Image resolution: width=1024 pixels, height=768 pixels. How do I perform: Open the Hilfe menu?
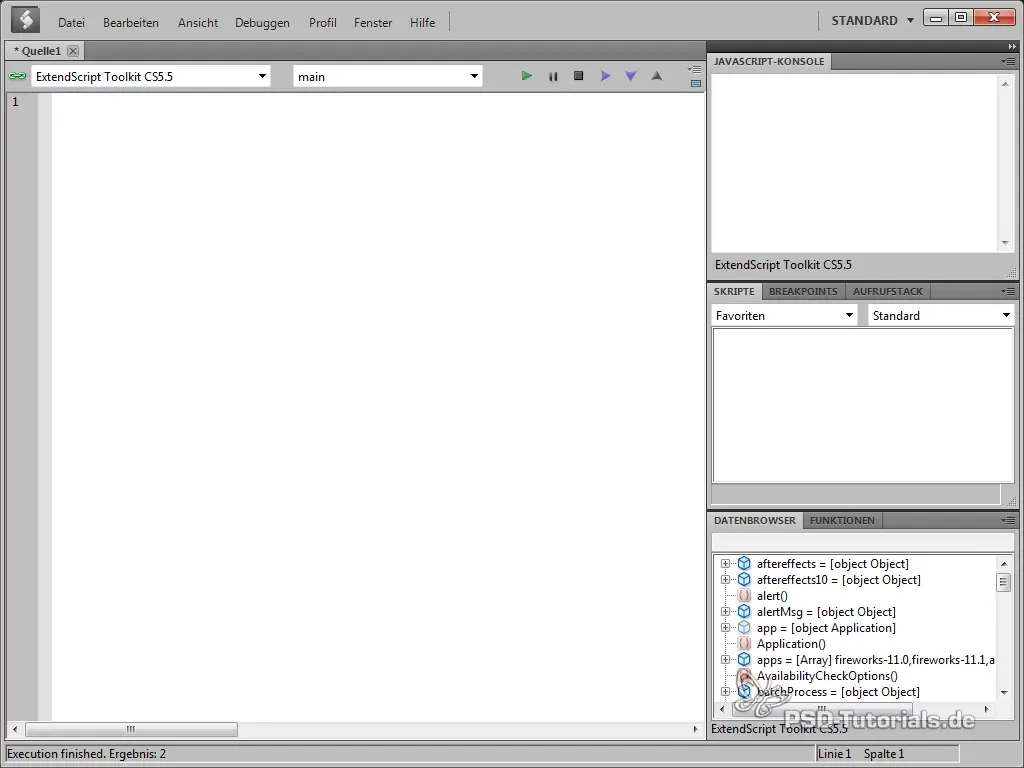[x=423, y=23]
